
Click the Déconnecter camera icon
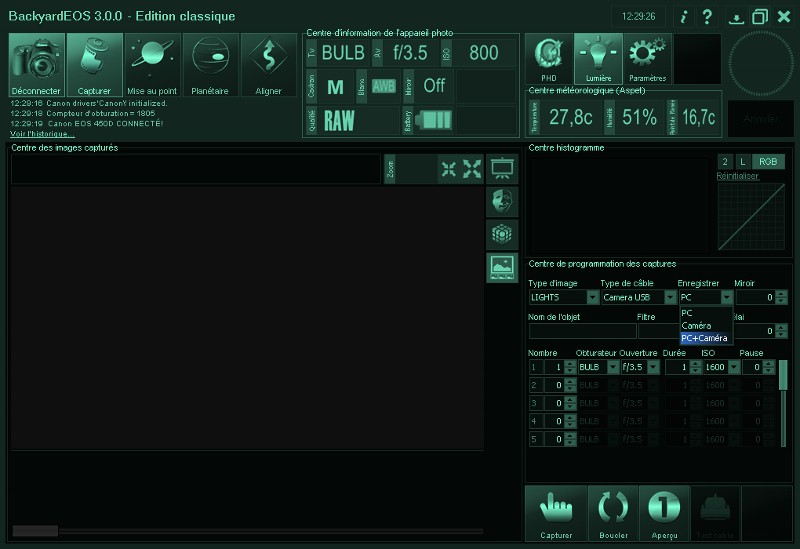[x=37, y=65]
